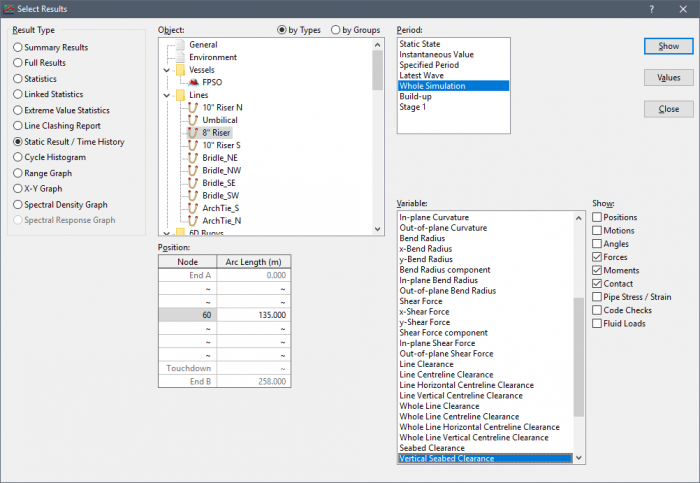Screen dimensions: 700x483
Task: Select Range Graph result type
Action: 43,173
